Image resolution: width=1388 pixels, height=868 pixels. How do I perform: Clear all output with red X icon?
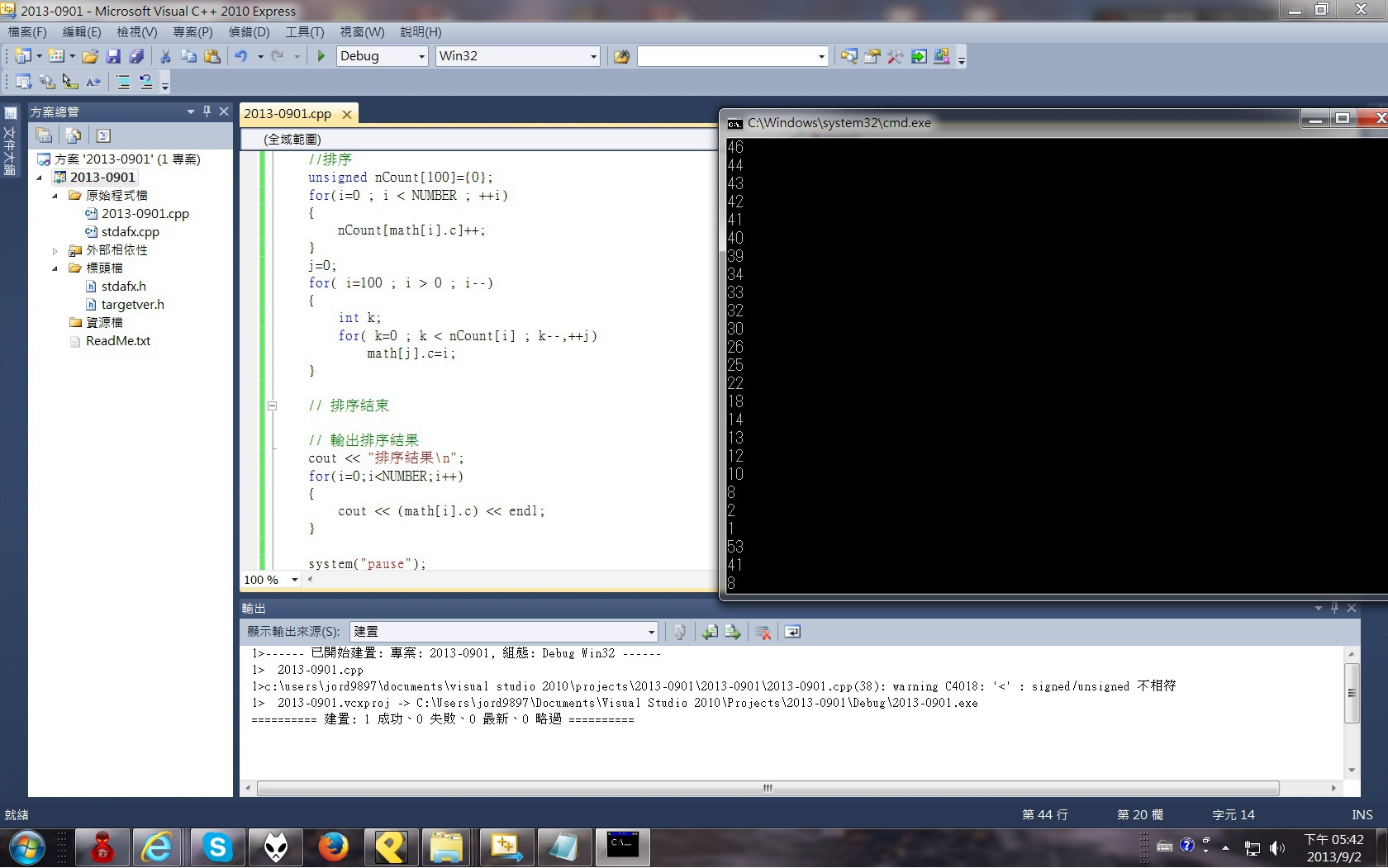[x=763, y=632]
